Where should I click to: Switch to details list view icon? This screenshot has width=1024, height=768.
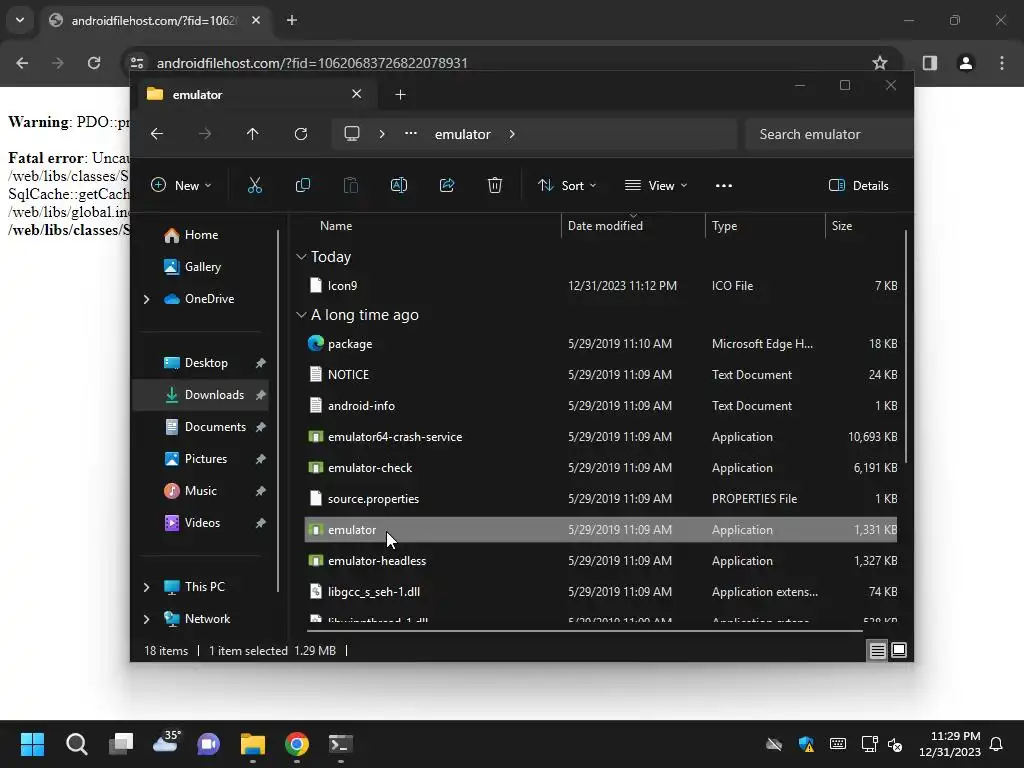[x=878, y=650]
